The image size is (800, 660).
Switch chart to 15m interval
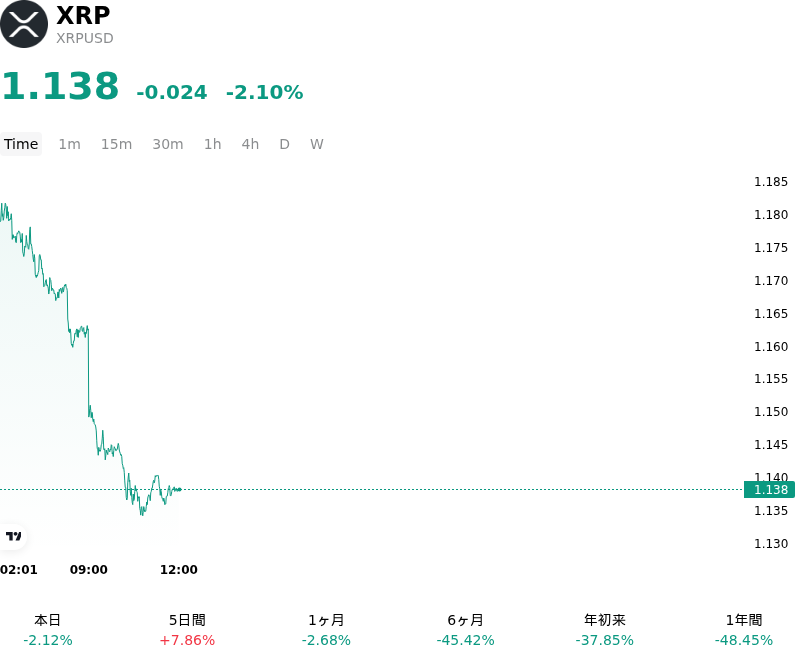click(116, 144)
